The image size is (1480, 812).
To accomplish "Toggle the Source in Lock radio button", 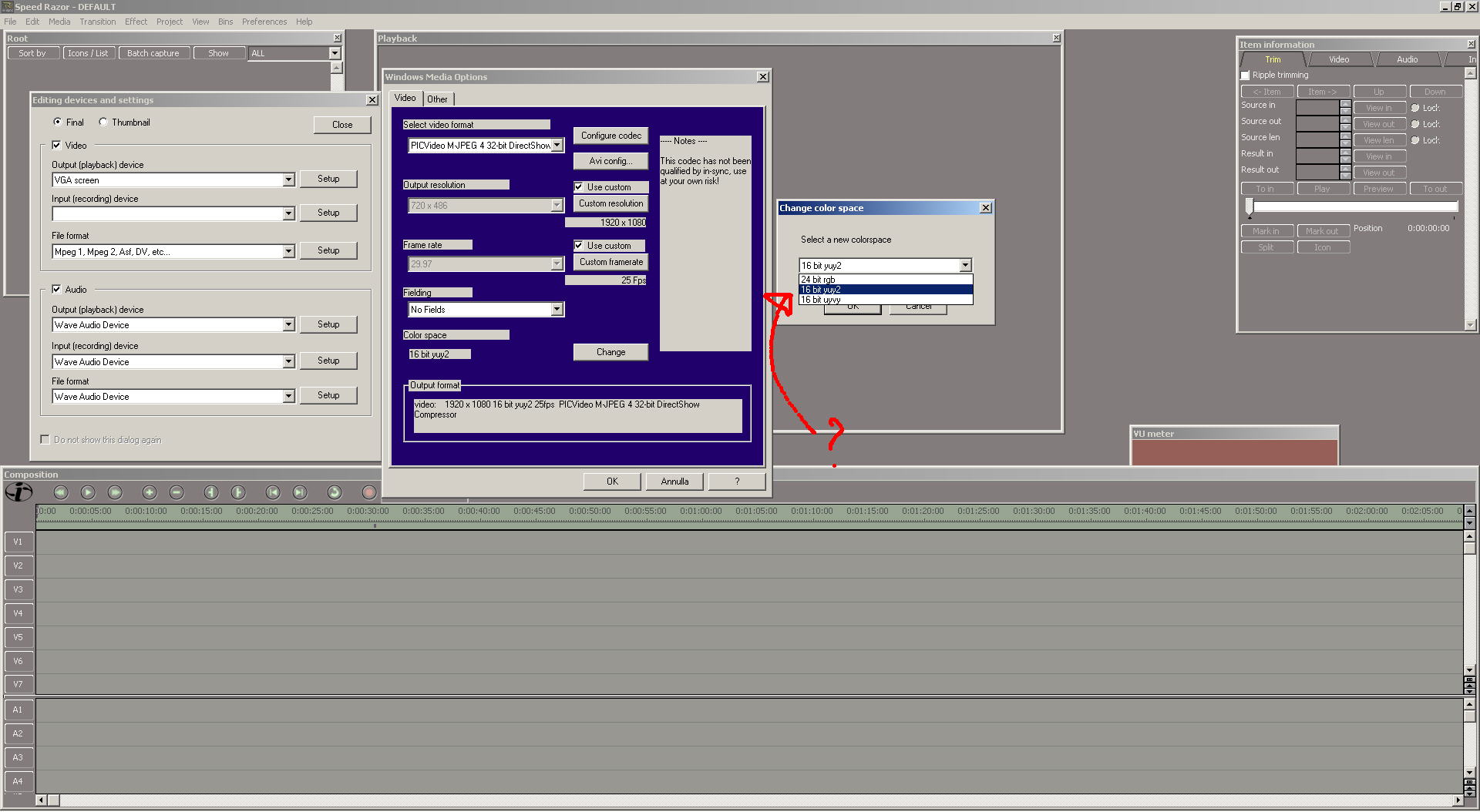I will (x=1415, y=108).
